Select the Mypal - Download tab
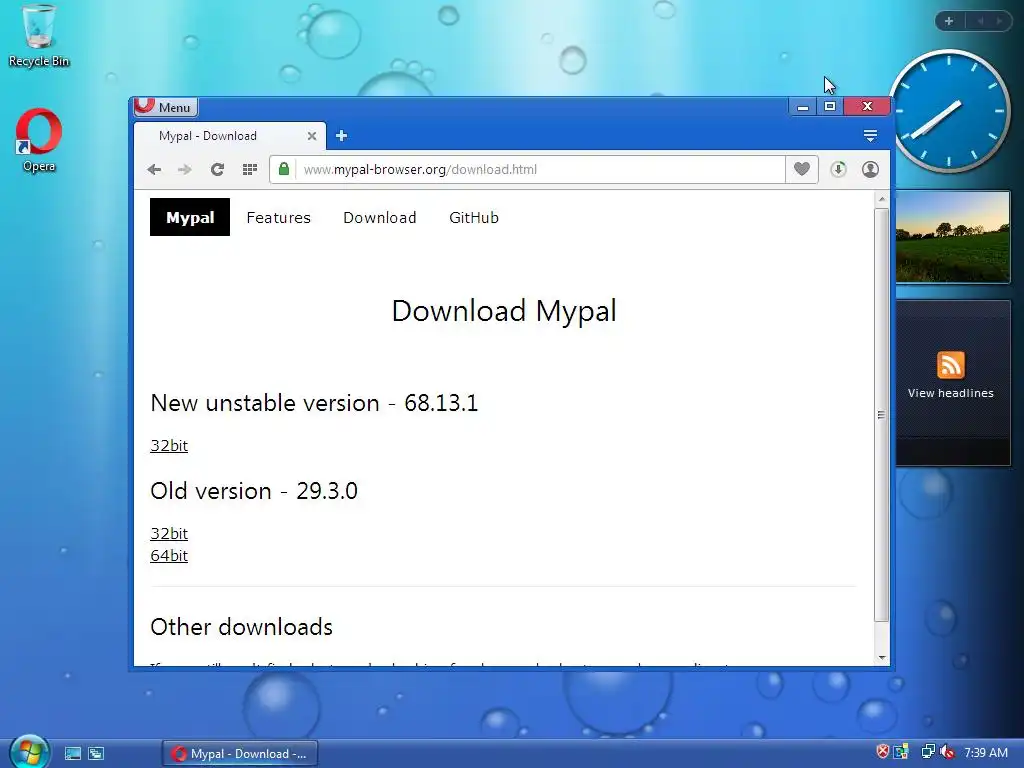1024x768 pixels. (230, 136)
